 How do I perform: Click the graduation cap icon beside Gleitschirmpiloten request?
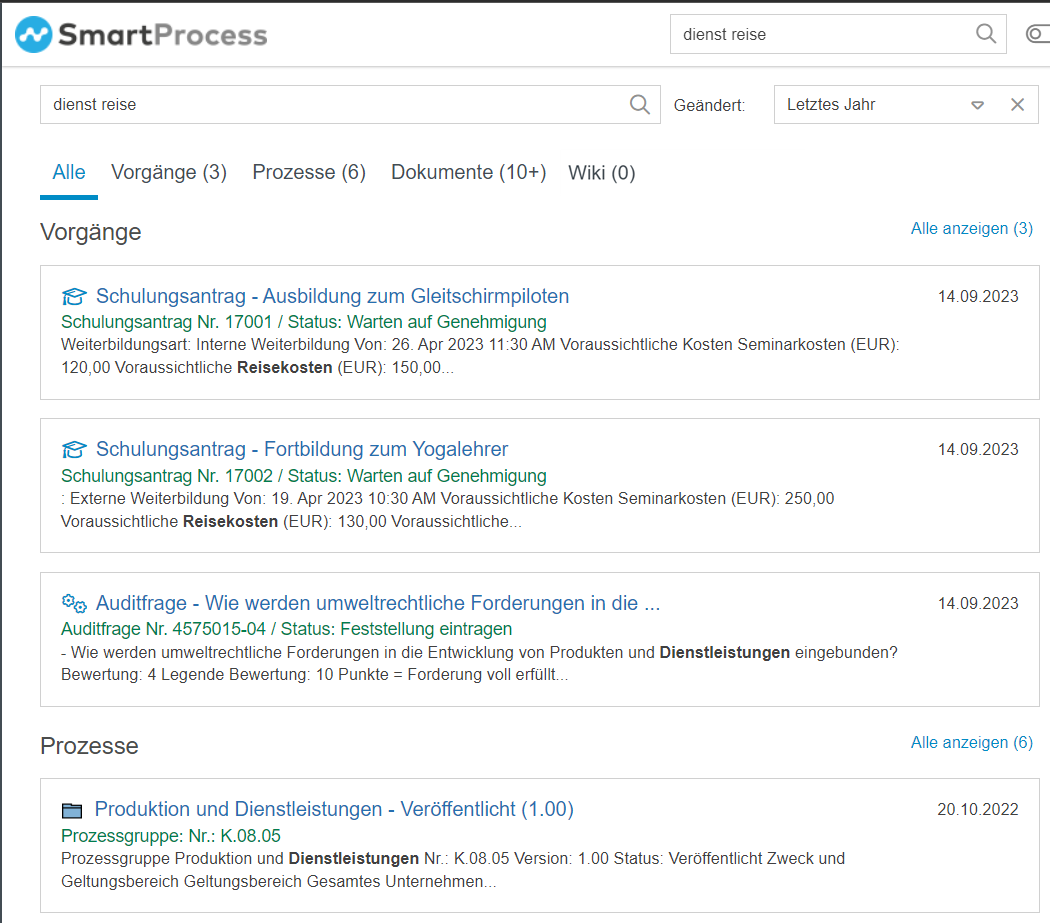(74, 296)
